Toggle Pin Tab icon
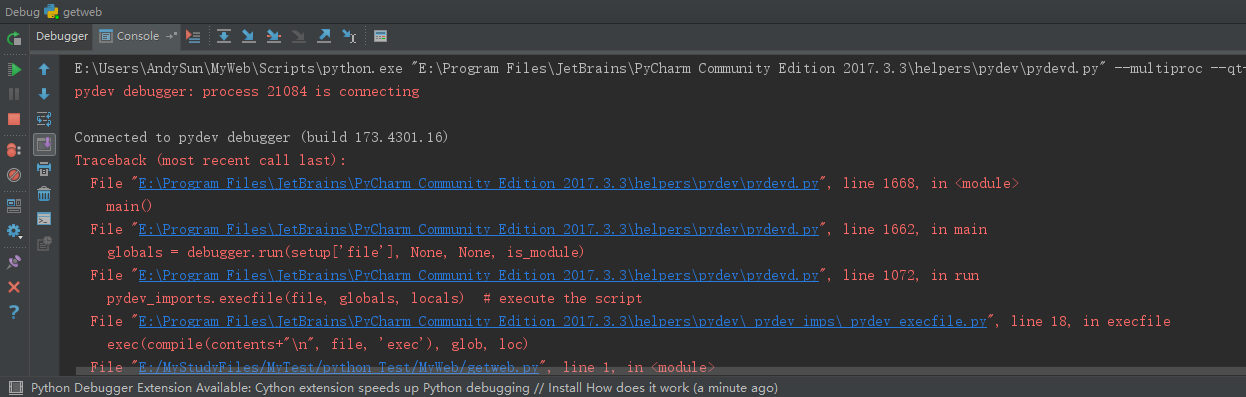1246x397 pixels. pos(14,261)
